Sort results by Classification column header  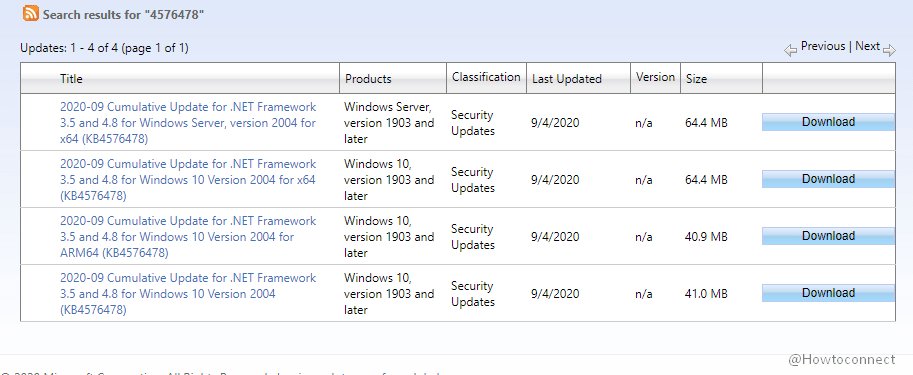click(x=486, y=77)
